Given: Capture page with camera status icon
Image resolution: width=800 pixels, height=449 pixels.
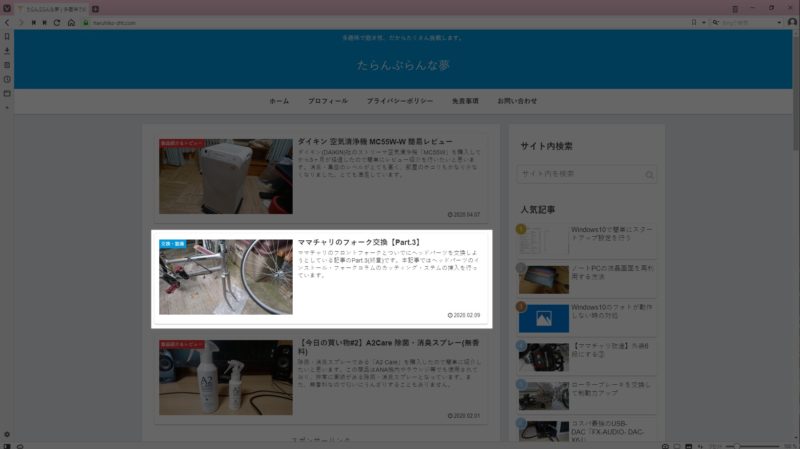Looking at the screenshot, I should (665, 446).
